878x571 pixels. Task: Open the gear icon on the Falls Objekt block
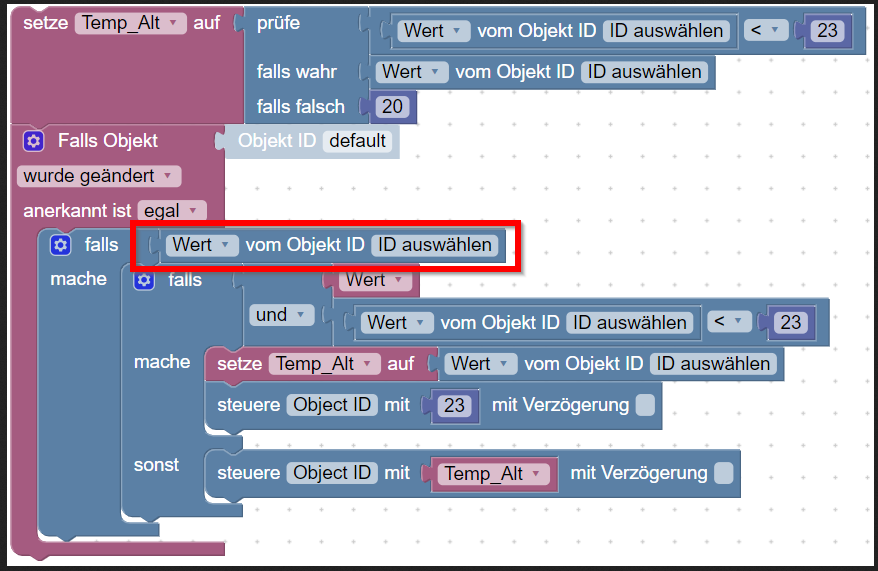(x=34, y=141)
